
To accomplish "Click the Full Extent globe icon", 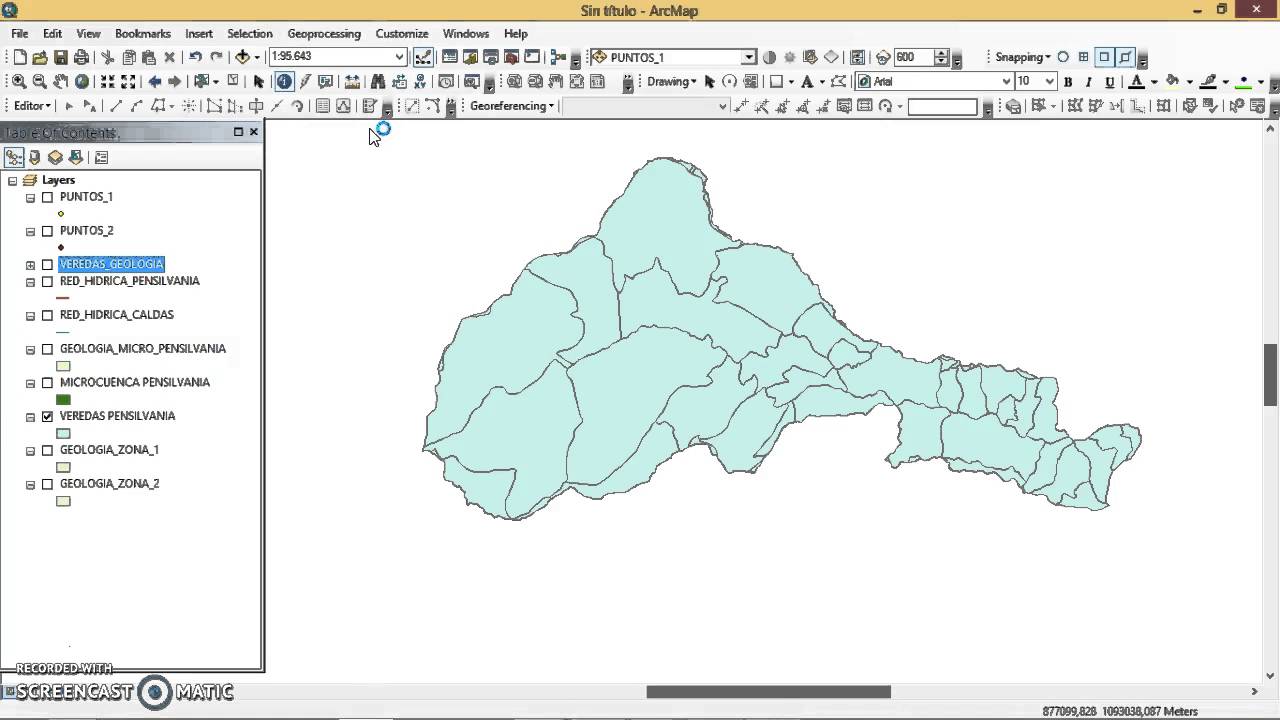I will click(x=82, y=81).
